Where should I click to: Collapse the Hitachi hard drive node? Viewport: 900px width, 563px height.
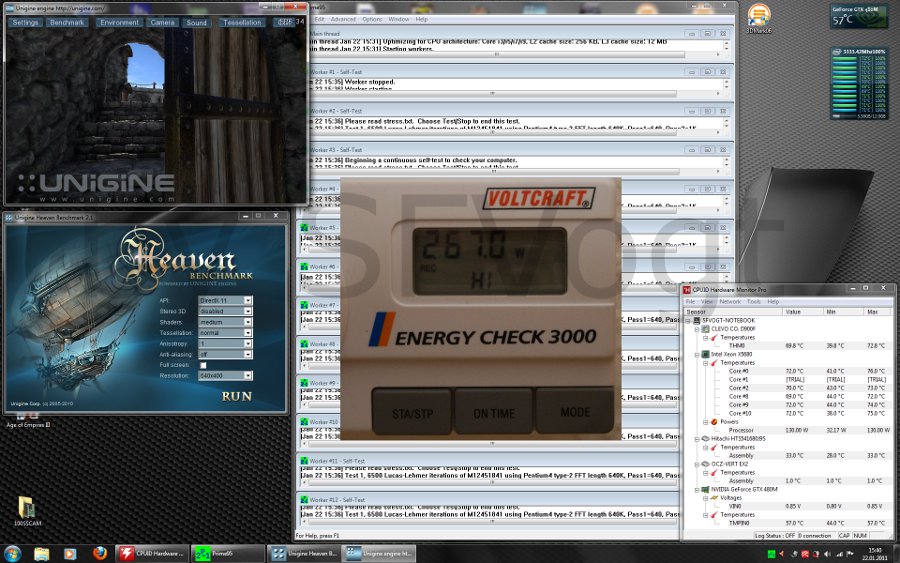click(697, 439)
